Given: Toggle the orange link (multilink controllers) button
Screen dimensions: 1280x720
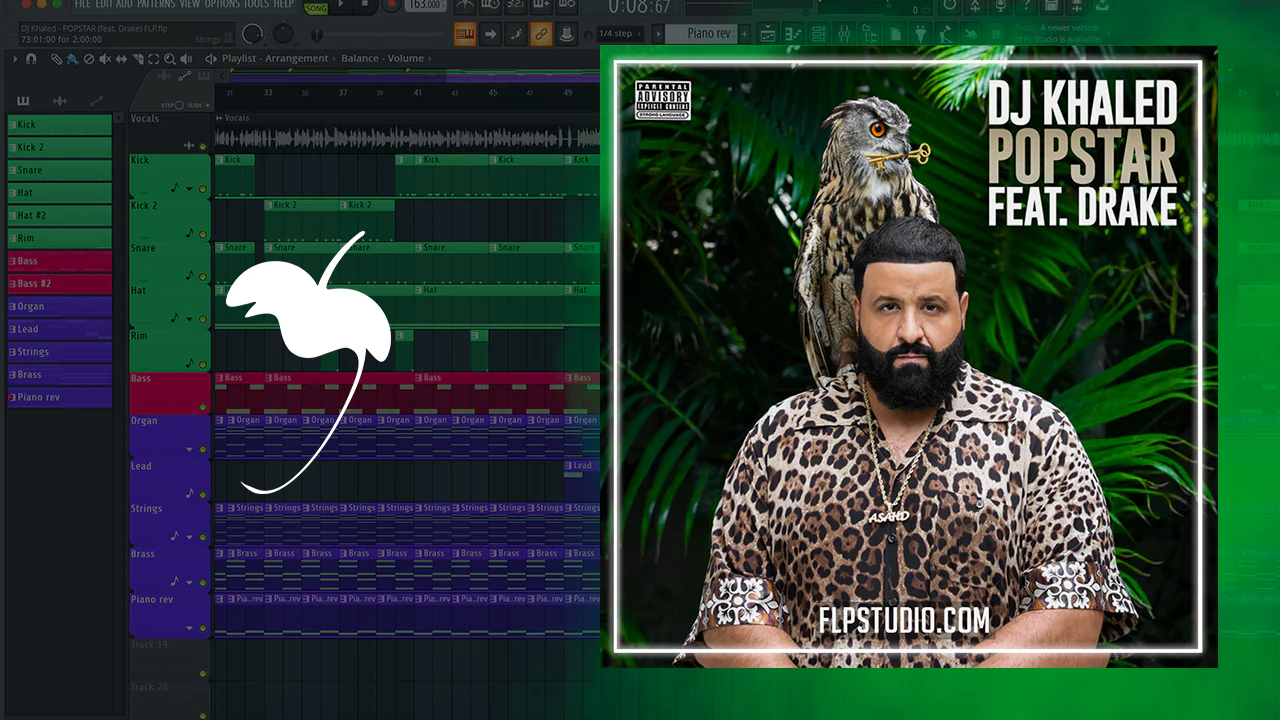Looking at the screenshot, I should click(x=541, y=34).
